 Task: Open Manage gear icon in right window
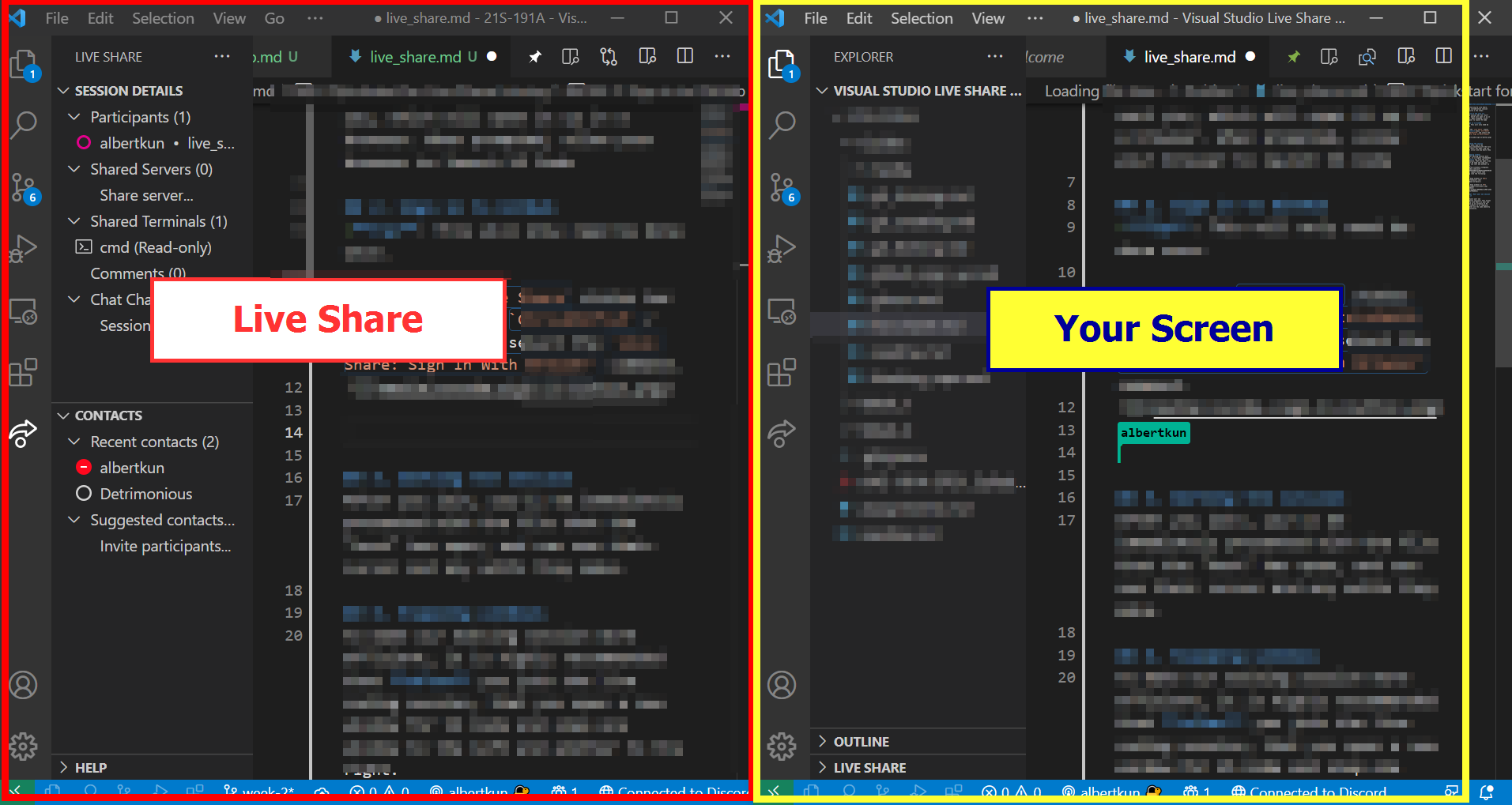782,746
